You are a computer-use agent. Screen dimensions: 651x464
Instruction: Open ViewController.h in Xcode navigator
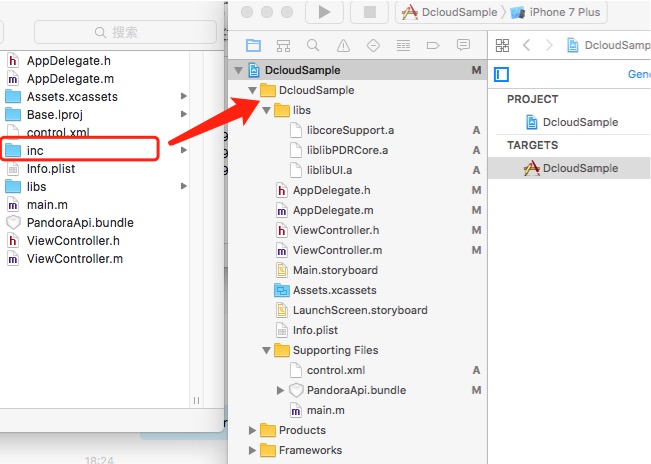coord(336,230)
